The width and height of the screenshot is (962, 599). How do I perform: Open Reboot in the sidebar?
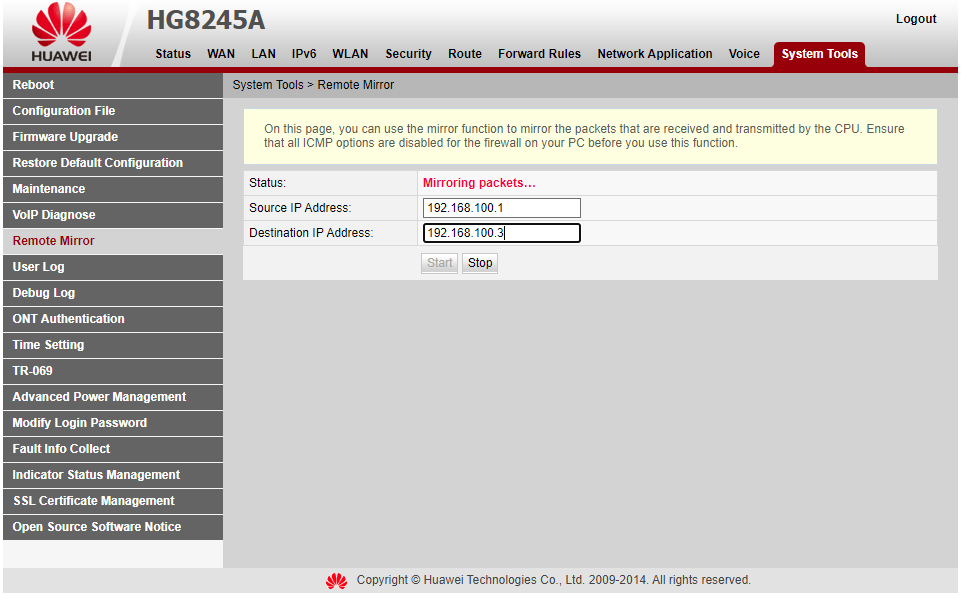point(113,85)
